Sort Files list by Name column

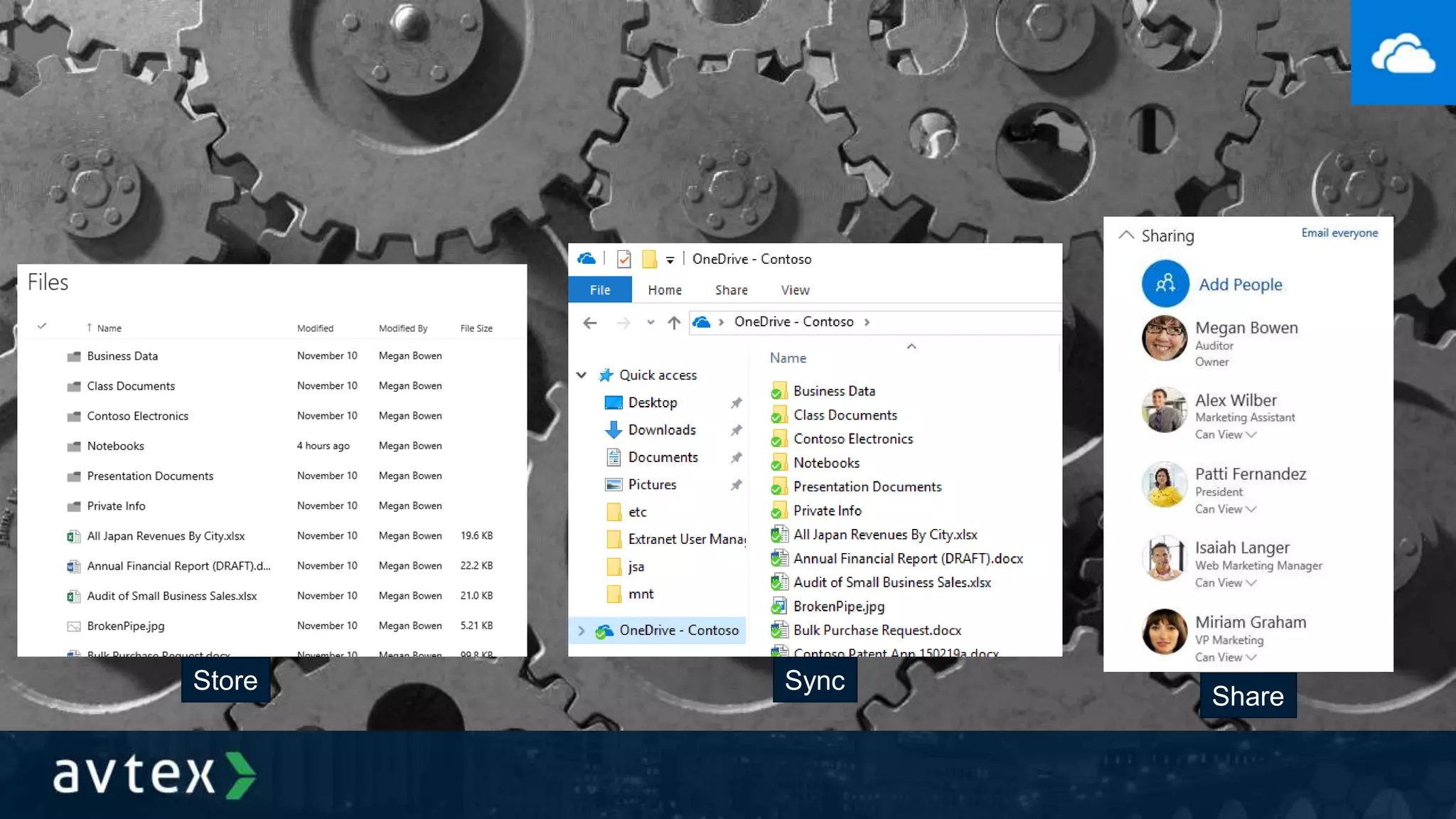[109, 328]
